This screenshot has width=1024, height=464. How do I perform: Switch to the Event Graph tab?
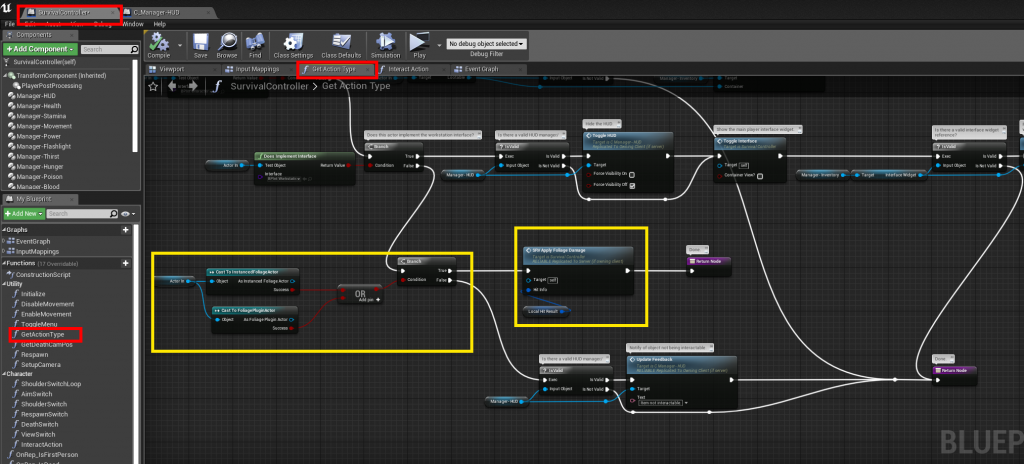coord(482,69)
